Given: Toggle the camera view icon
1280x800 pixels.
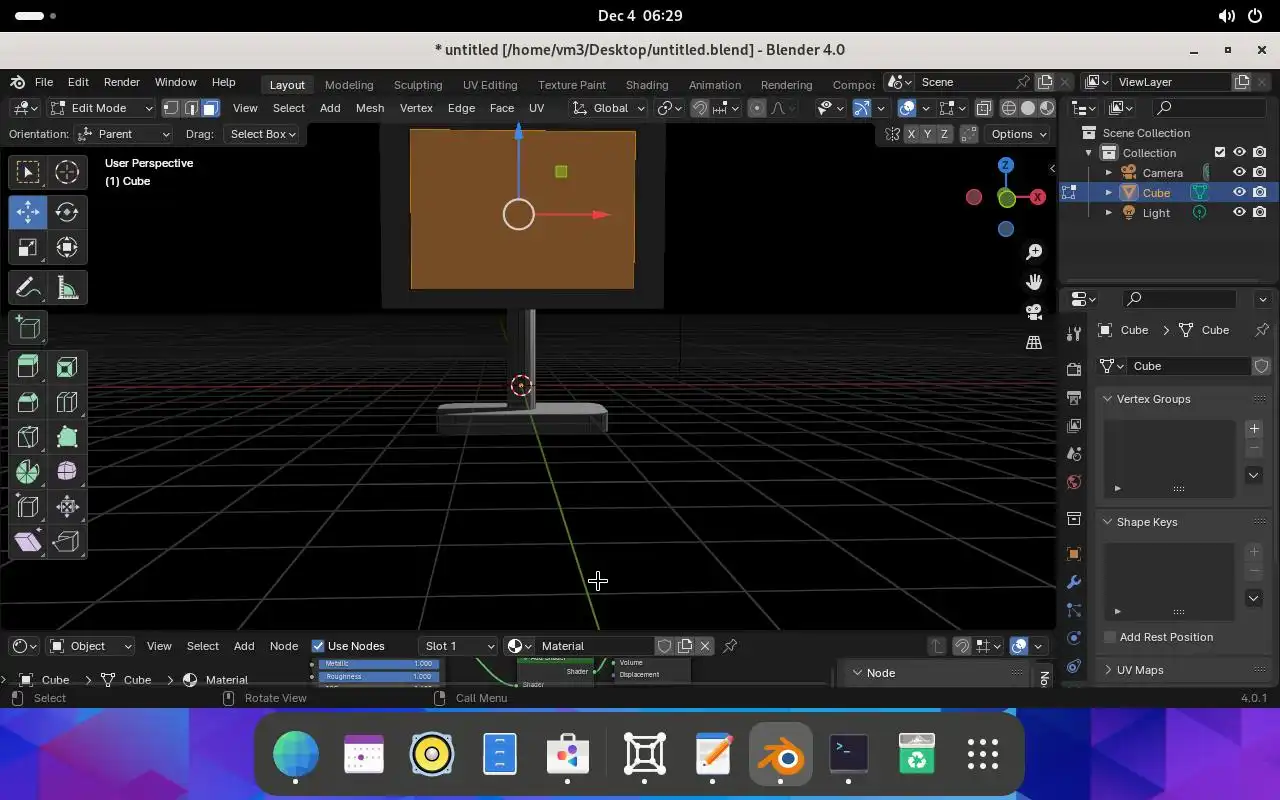Looking at the screenshot, I should [1034, 312].
